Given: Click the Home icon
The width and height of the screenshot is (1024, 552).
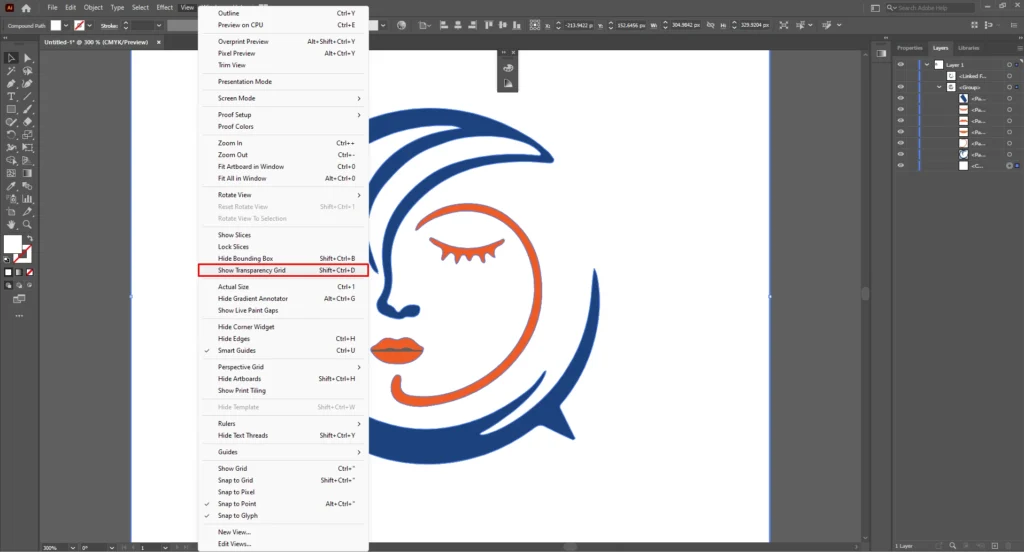Looking at the screenshot, I should [x=26, y=8].
